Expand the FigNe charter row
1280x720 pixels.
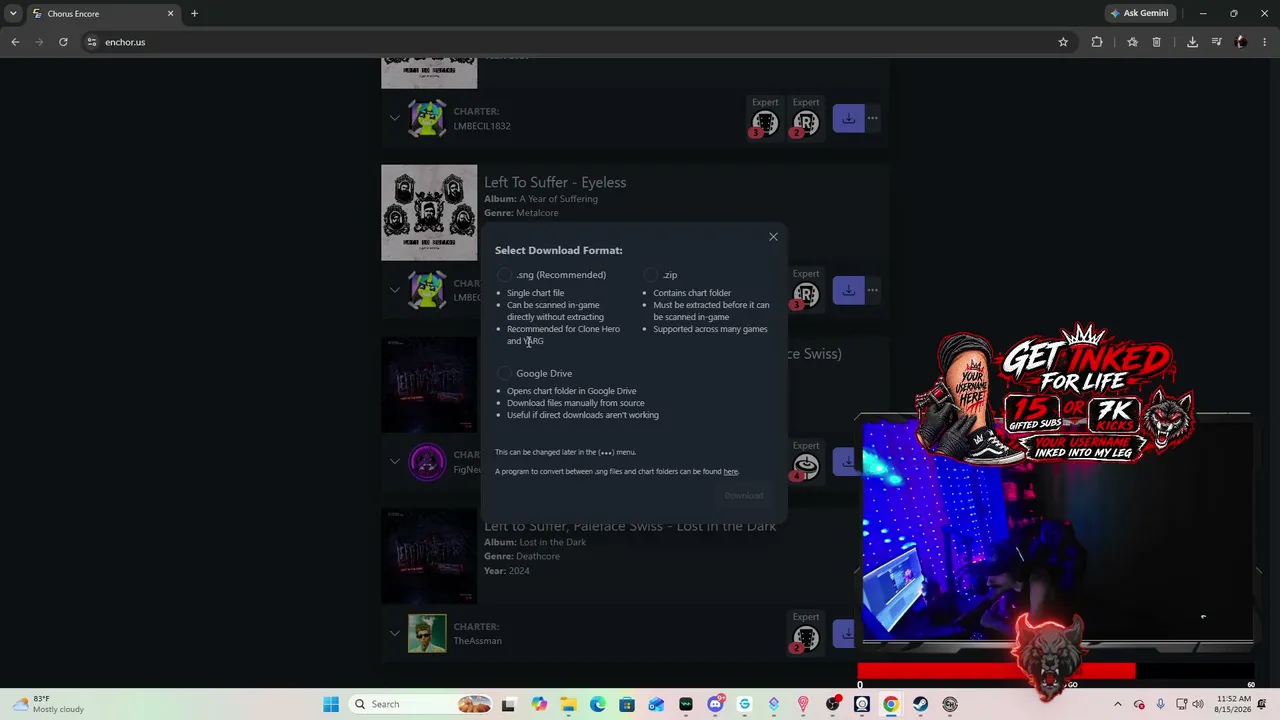395,461
